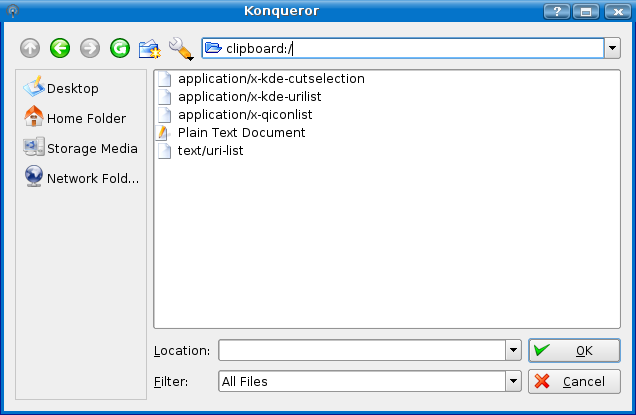Image resolution: width=636 pixels, height=415 pixels.
Task: Open Storage Media in places sidebar
Action: tap(80, 148)
